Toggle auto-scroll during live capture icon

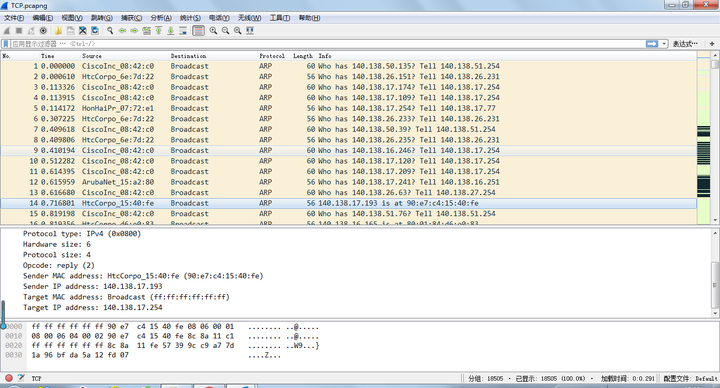point(183,31)
